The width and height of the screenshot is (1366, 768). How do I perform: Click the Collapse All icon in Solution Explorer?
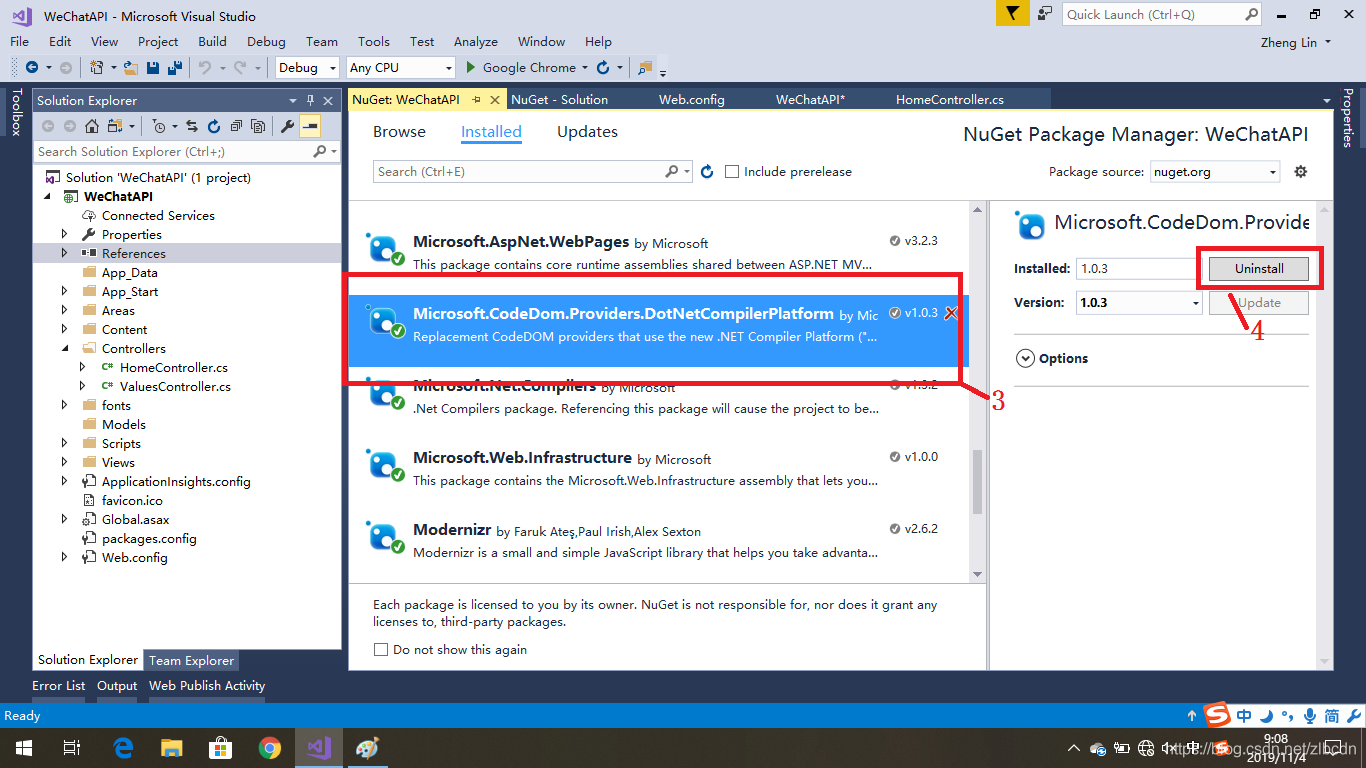click(x=236, y=126)
